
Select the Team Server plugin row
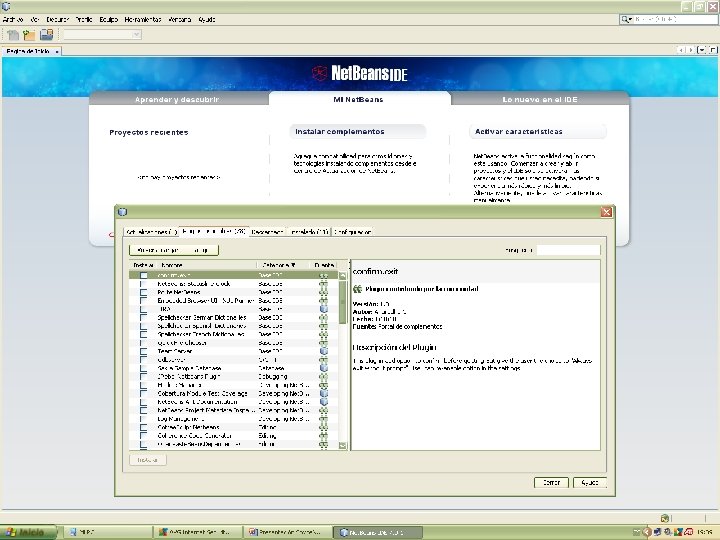click(234, 351)
